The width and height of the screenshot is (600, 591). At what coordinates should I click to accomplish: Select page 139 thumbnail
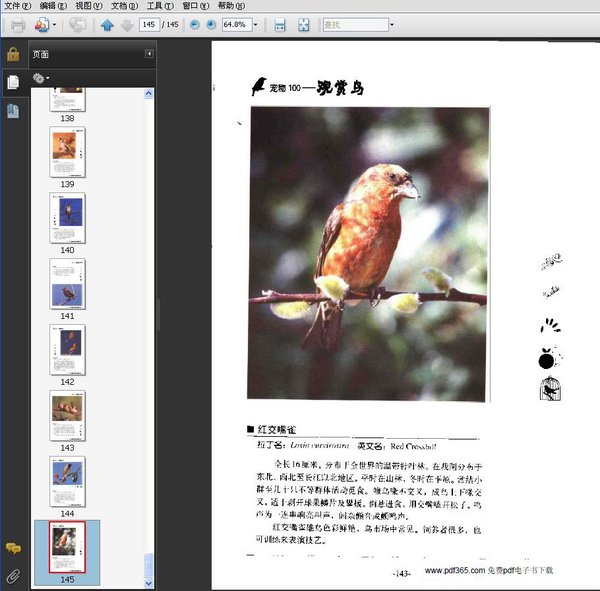coord(67,152)
